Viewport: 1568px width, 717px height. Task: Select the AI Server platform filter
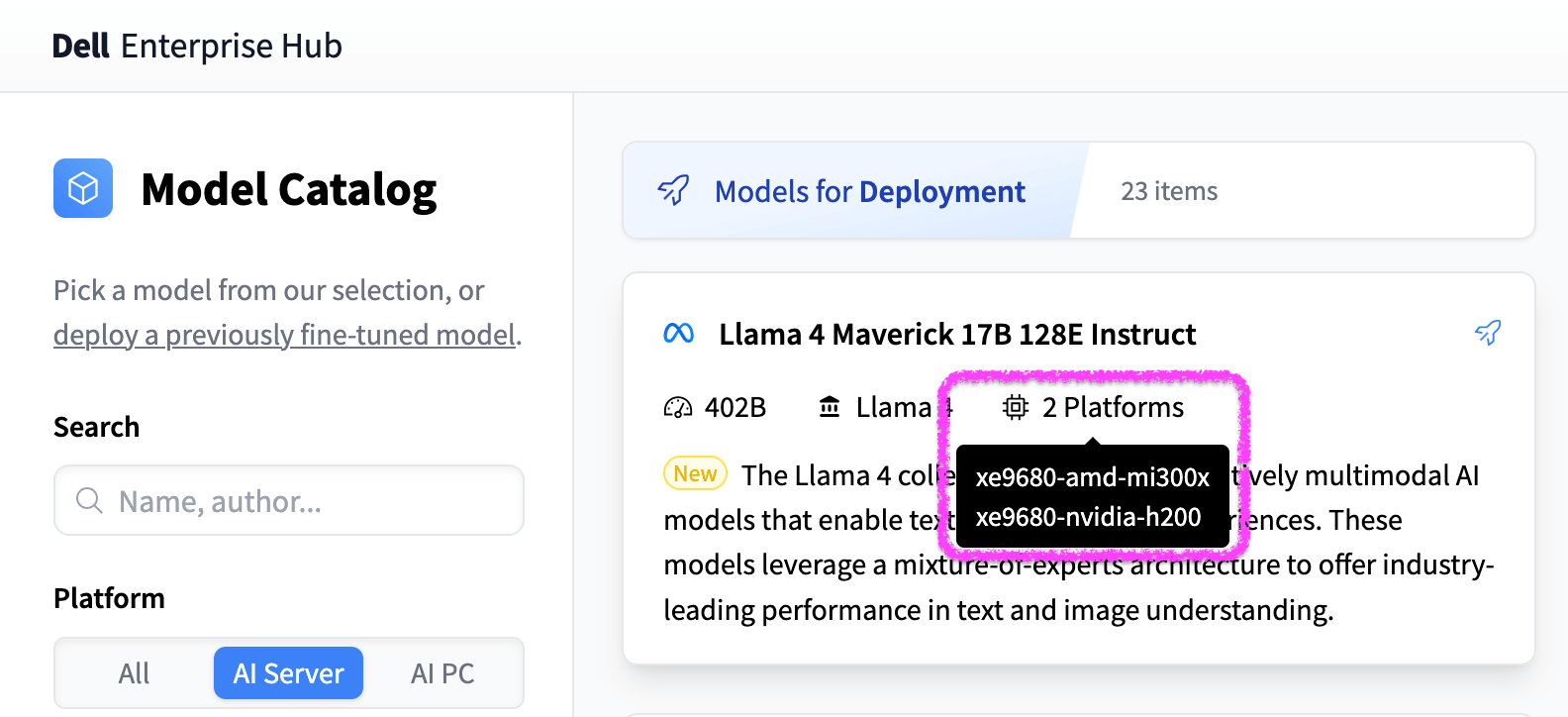288,673
